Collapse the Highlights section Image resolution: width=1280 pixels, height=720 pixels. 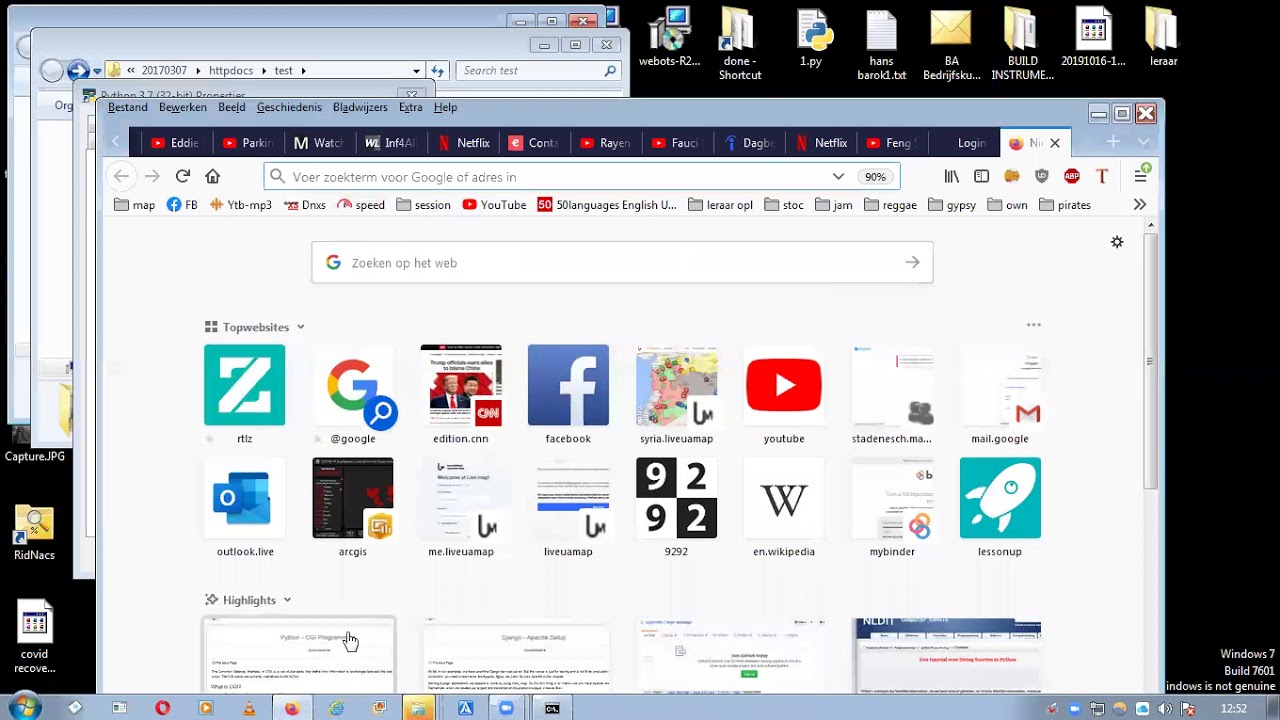[x=287, y=600]
